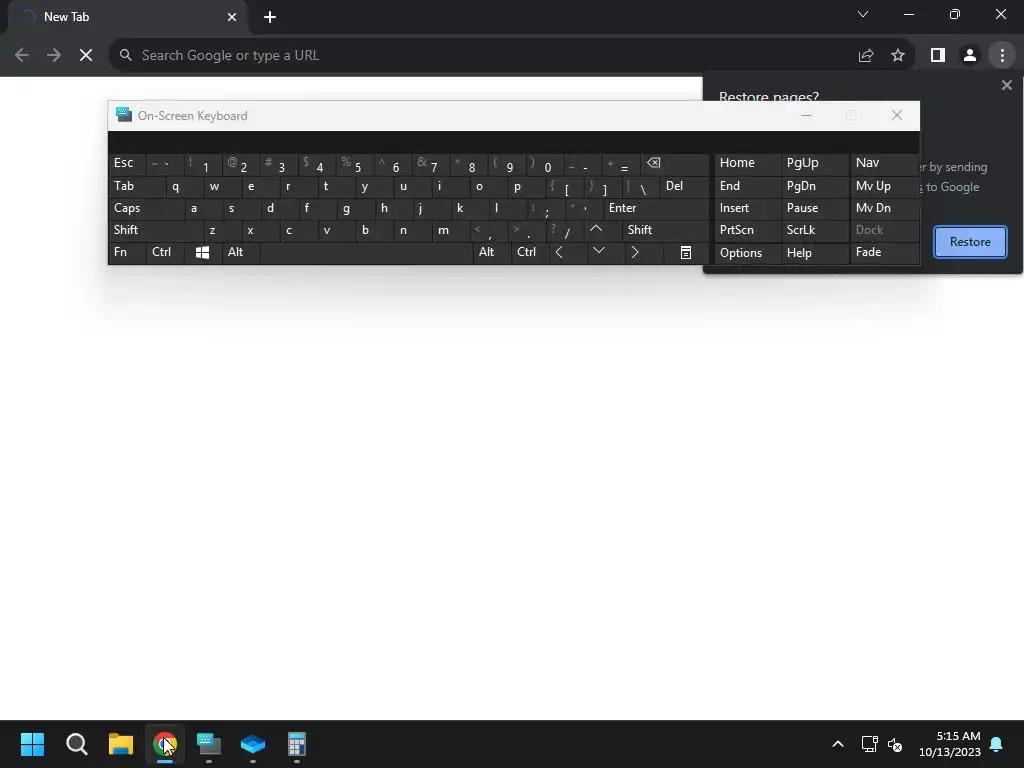Share this page icon in address bar
Image resolution: width=1024 pixels, height=768 pixels.
[x=866, y=56]
